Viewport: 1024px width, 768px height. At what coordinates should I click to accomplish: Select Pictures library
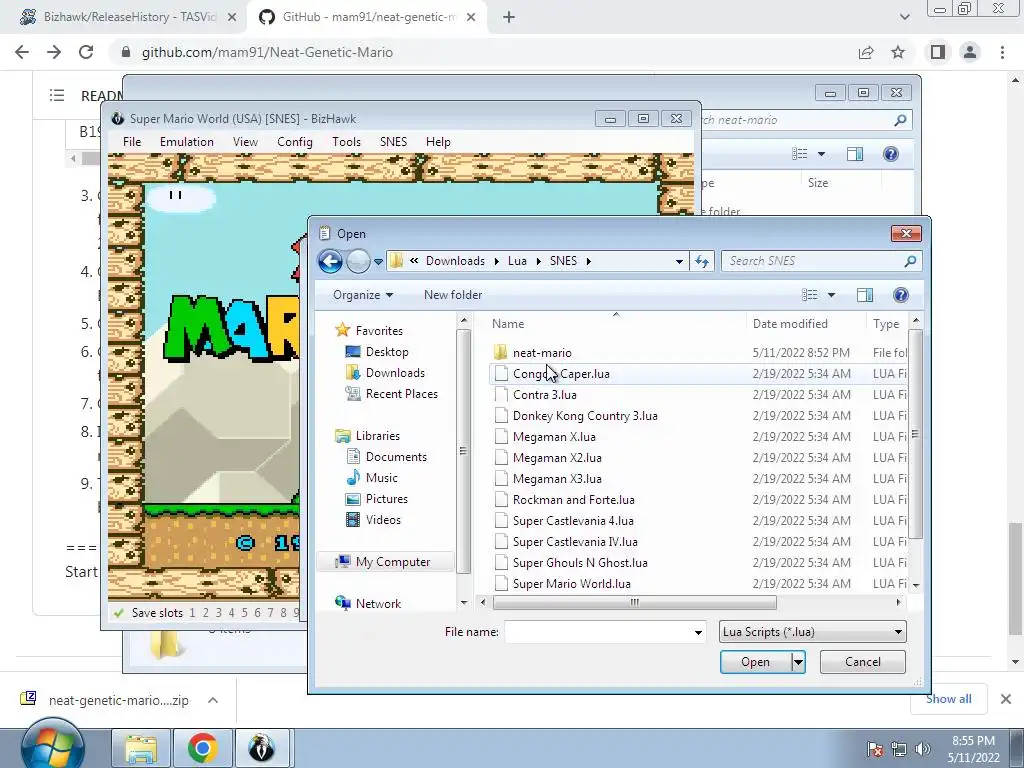(387, 498)
